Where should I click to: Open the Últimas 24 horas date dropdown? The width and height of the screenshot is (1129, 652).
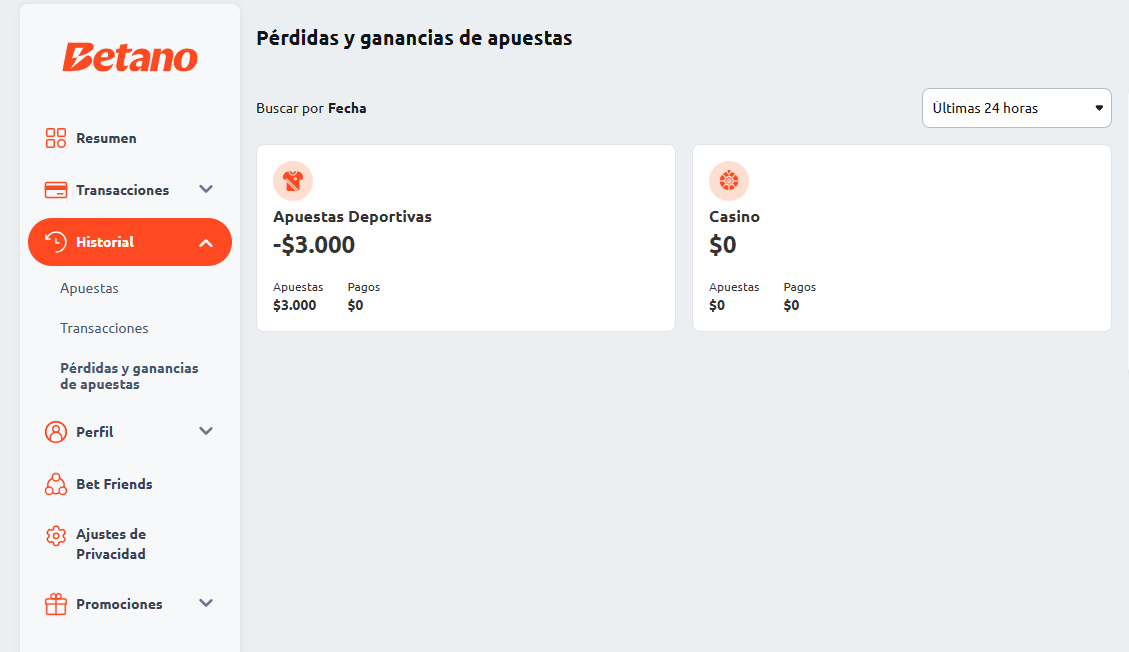(x=1017, y=108)
